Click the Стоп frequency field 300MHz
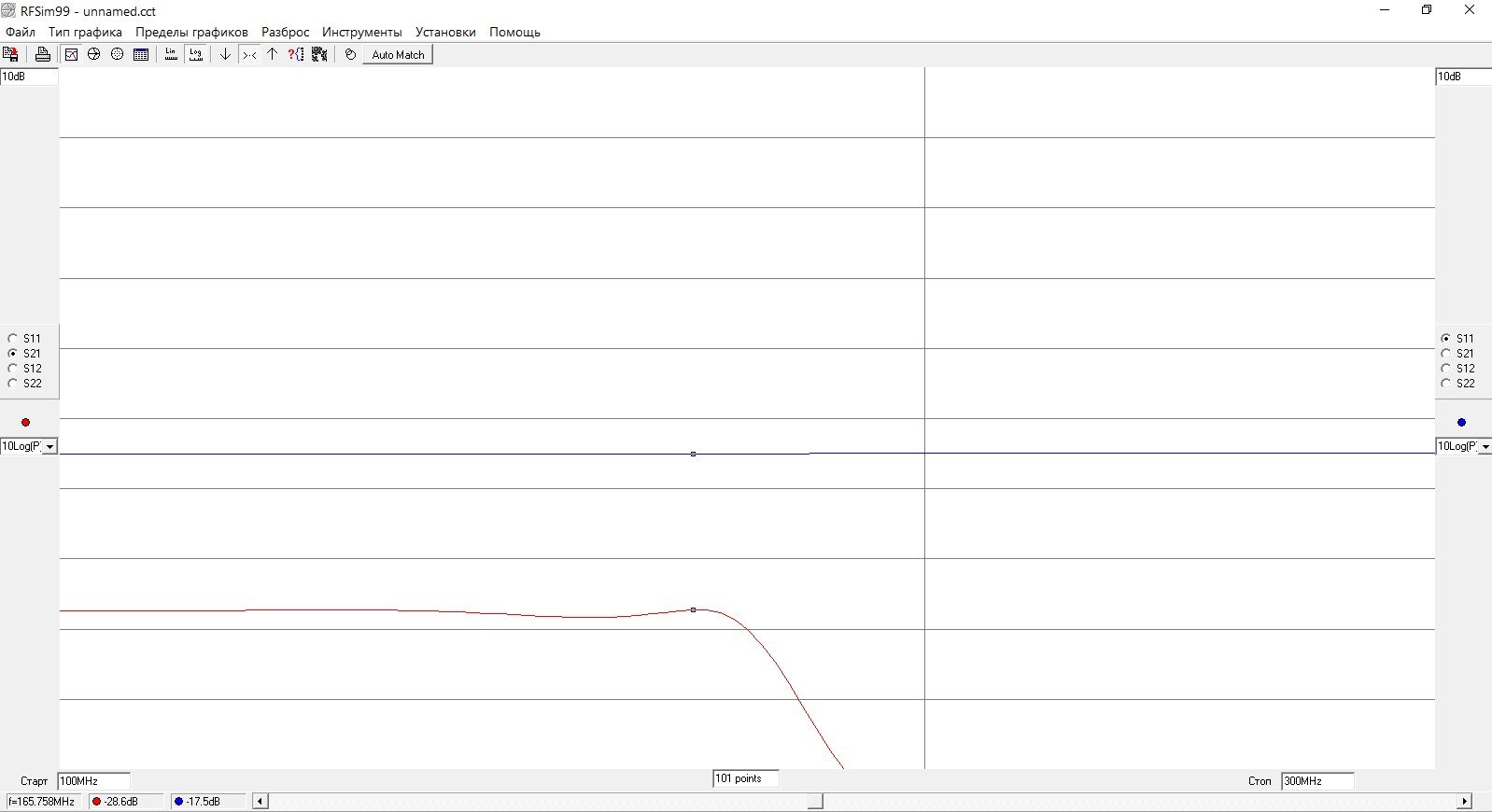The image size is (1492, 812). [1316, 781]
